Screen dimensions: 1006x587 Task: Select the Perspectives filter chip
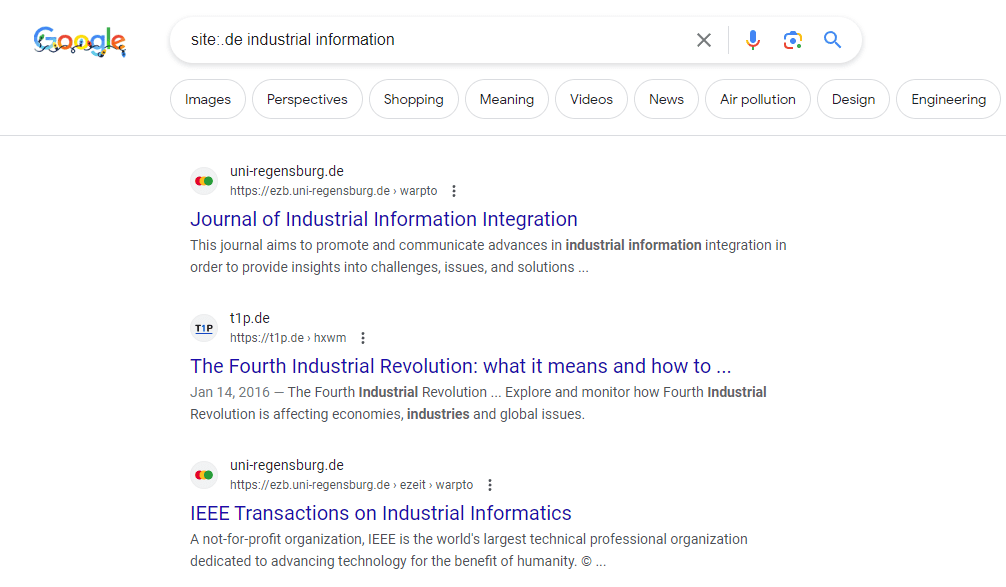pos(307,99)
